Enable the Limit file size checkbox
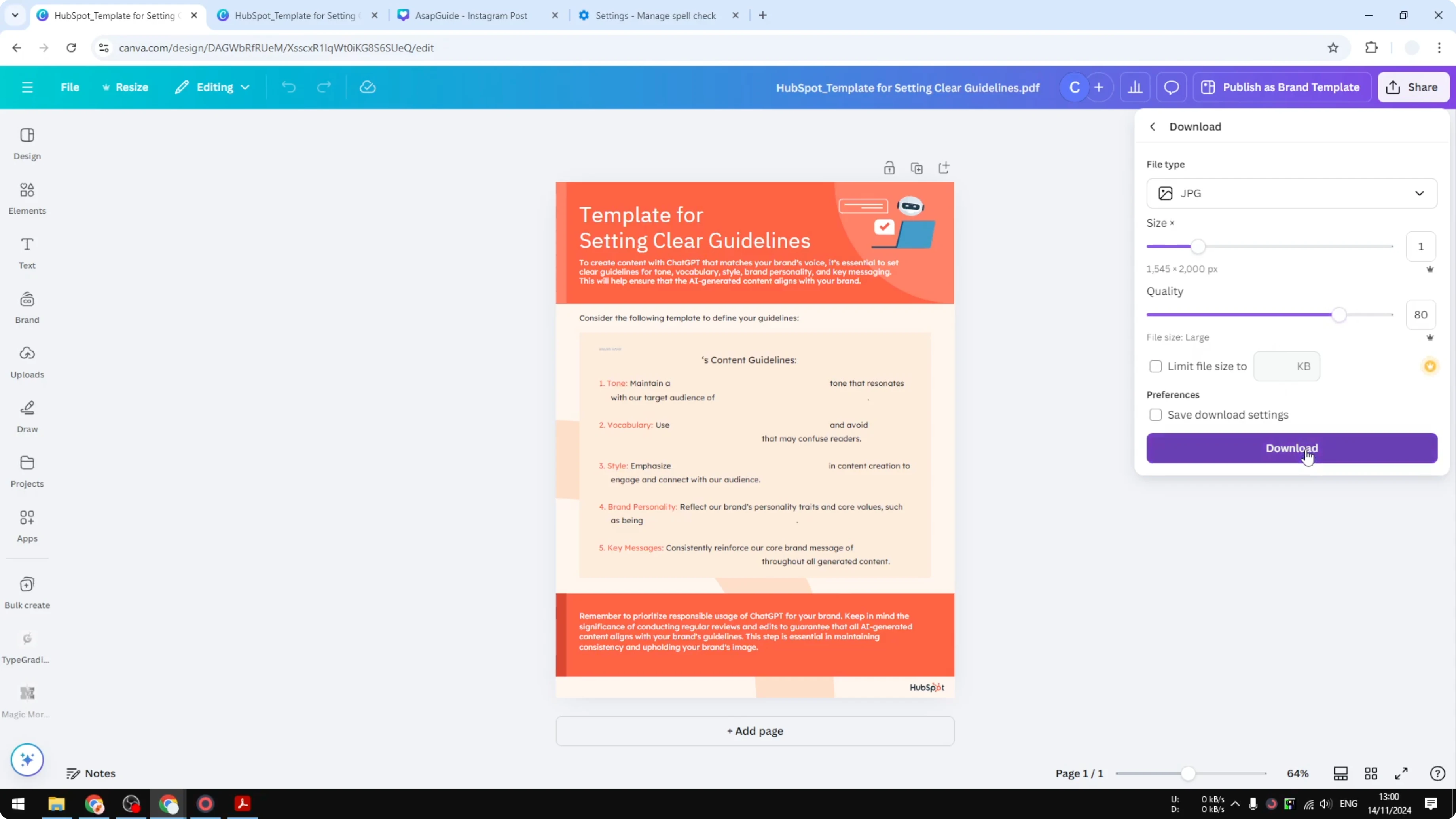1456x819 pixels. (1156, 366)
